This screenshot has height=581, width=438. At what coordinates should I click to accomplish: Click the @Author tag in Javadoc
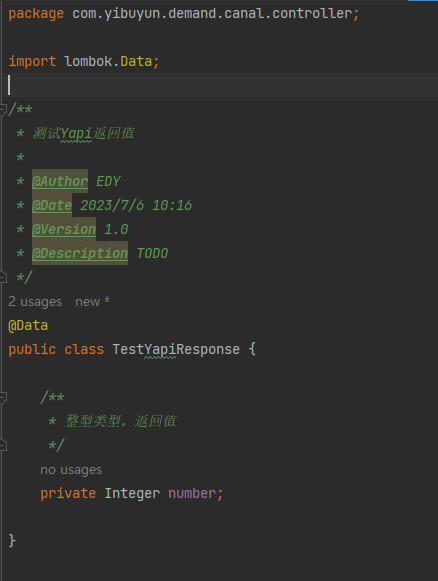pyautogui.click(x=60, y=181)
